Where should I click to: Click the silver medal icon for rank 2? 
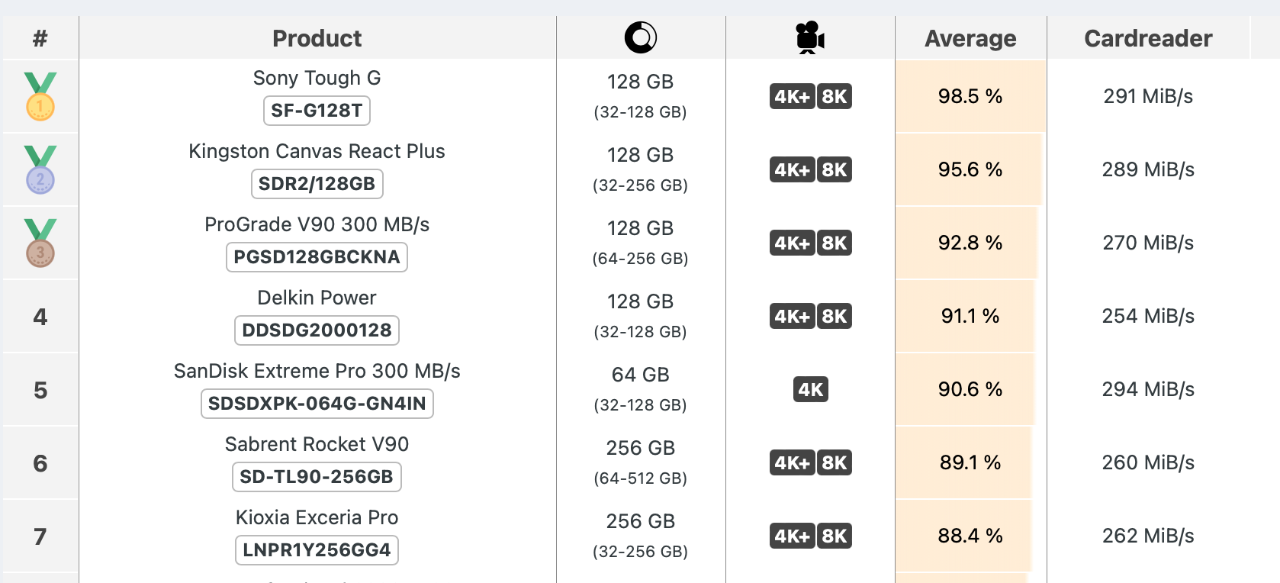point(40,169)
